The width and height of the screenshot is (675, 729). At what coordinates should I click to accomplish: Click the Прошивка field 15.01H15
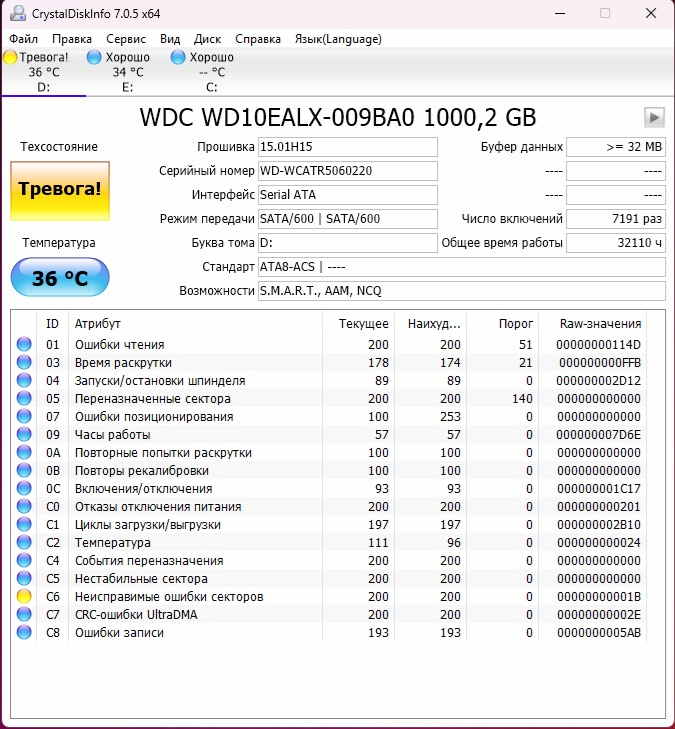[x=348, y=147]
